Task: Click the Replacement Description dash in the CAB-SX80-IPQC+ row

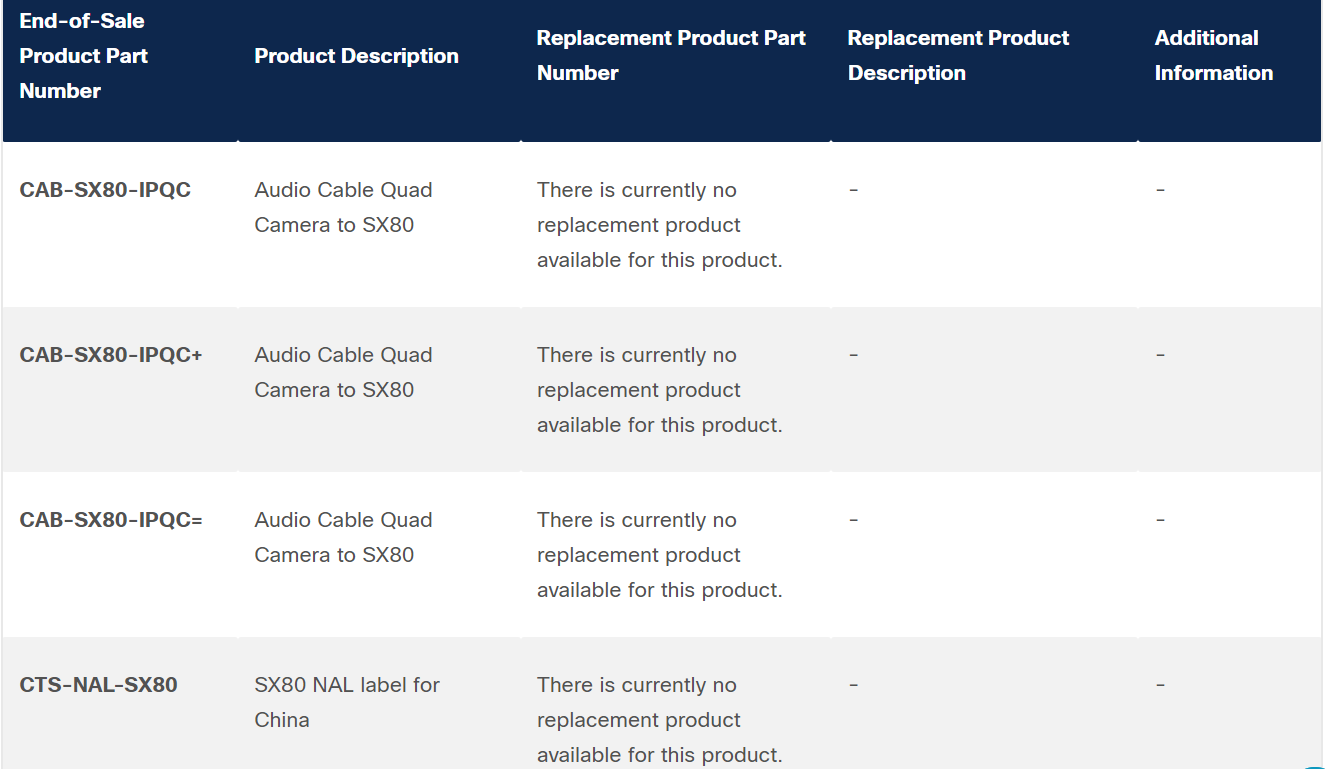Action: click(x=853, y=355)
